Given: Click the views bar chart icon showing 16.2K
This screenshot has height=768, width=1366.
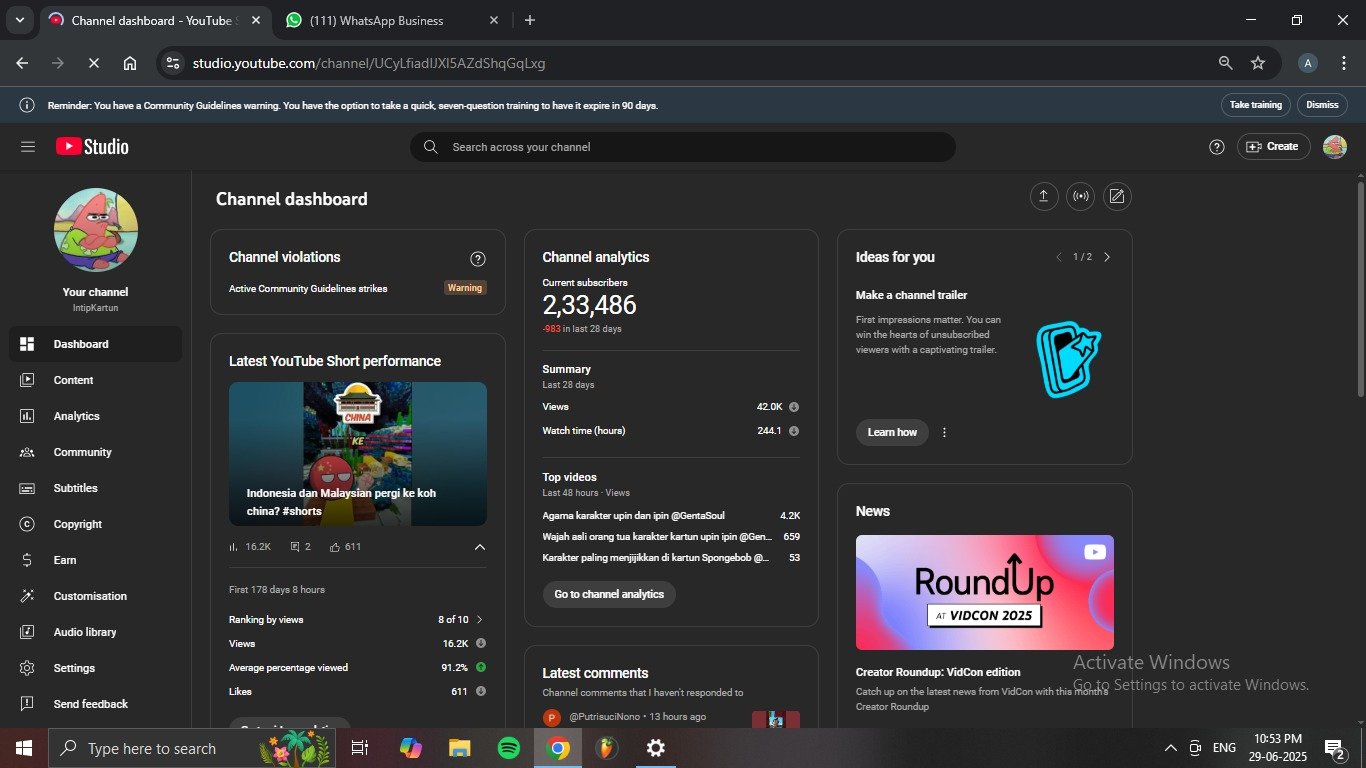Looking at the screenshot, I should [x=234, y=547].
